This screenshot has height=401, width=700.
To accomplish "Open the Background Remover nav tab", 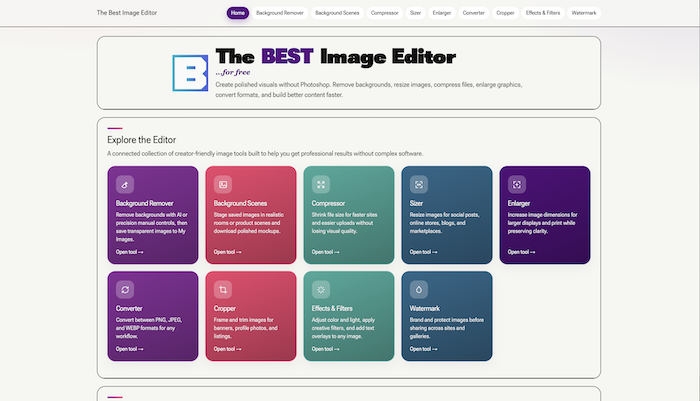I will tap(280, 13).
